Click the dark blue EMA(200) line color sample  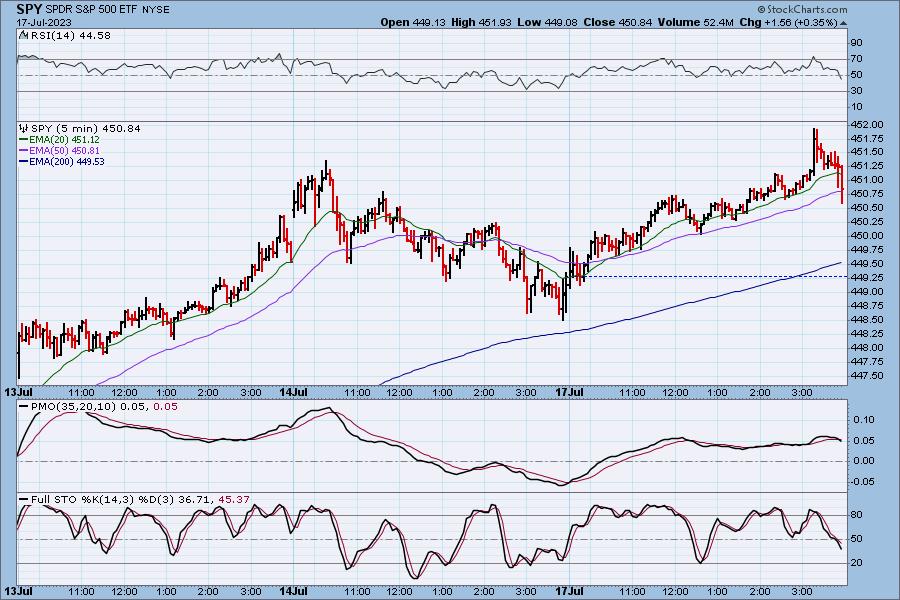[24, 161]
